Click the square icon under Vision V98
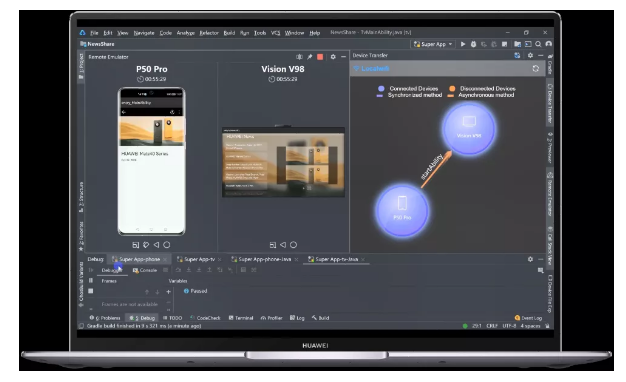Viewport: 626px width, 382px height. [273, 245]
